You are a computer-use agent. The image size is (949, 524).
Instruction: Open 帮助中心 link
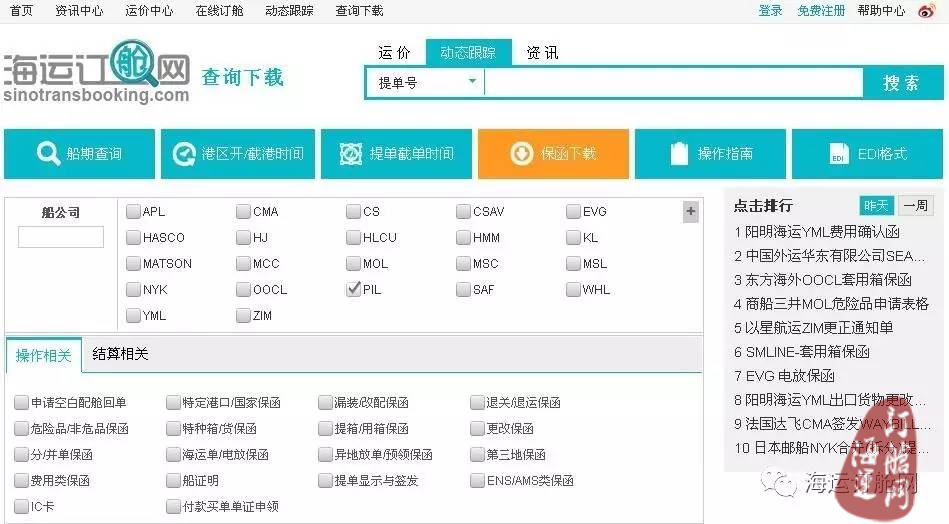881,10
